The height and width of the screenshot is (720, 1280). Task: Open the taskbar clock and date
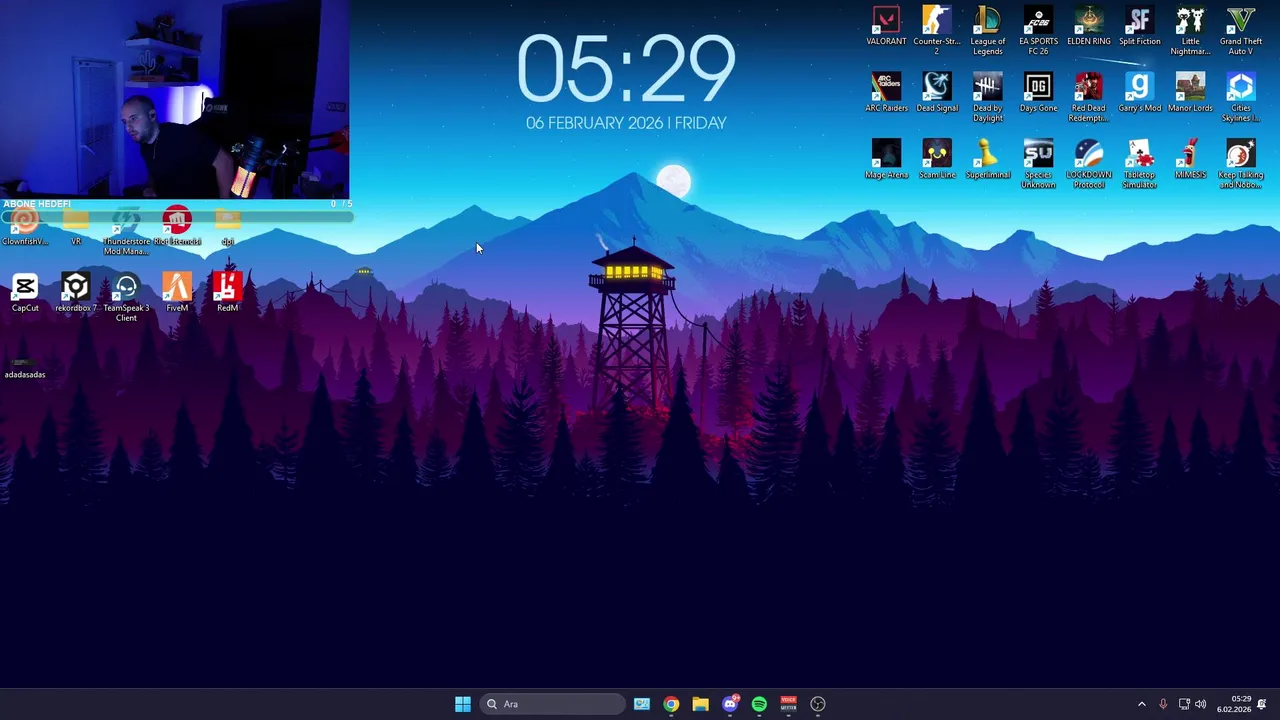tap(1232, 704)
